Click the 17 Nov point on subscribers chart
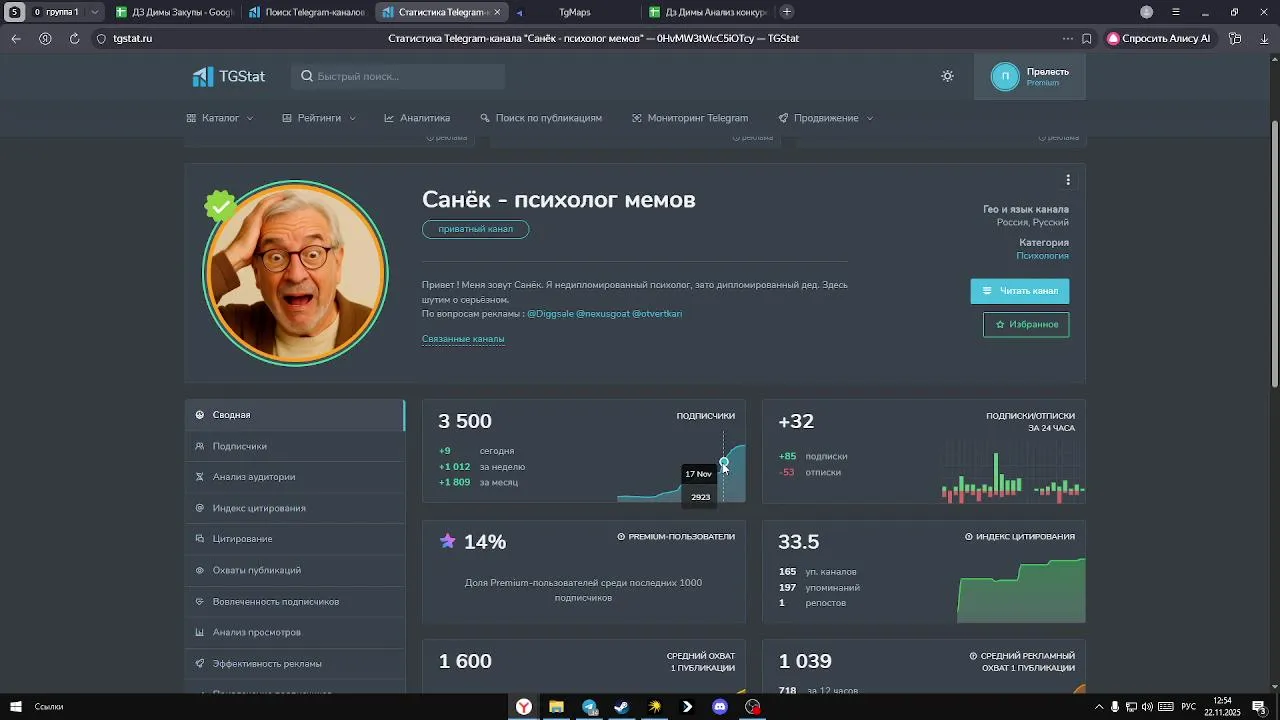The width and height of the screenshot is (1280, 720). coord(724,462)
